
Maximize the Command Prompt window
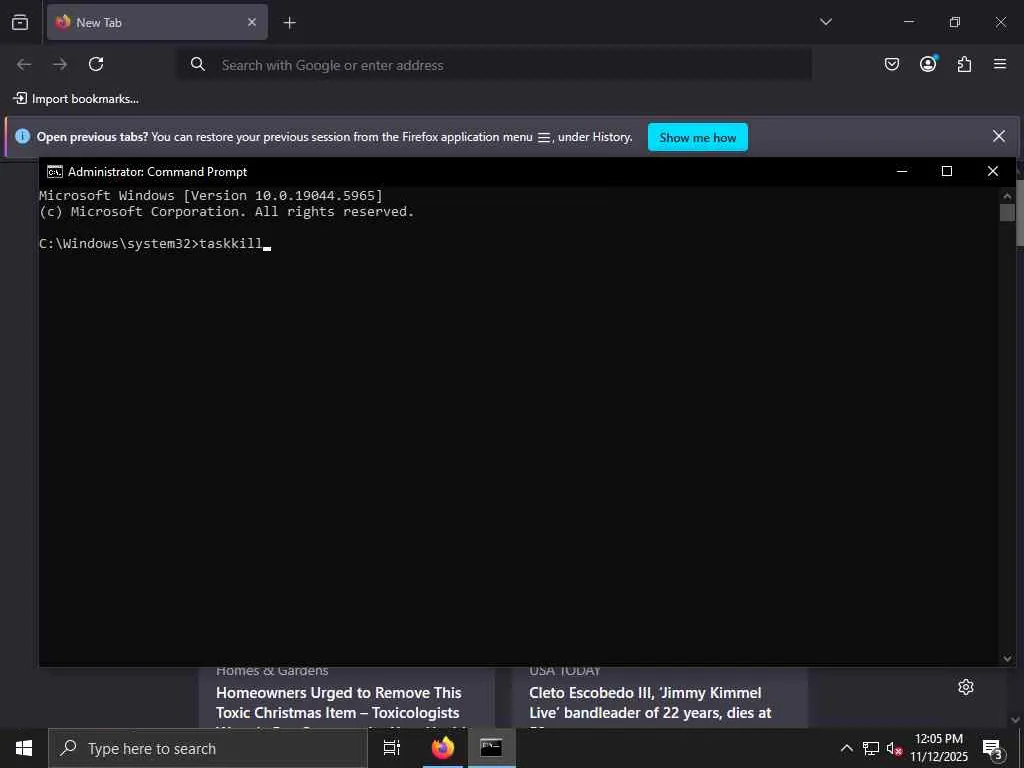click(946, 171)
